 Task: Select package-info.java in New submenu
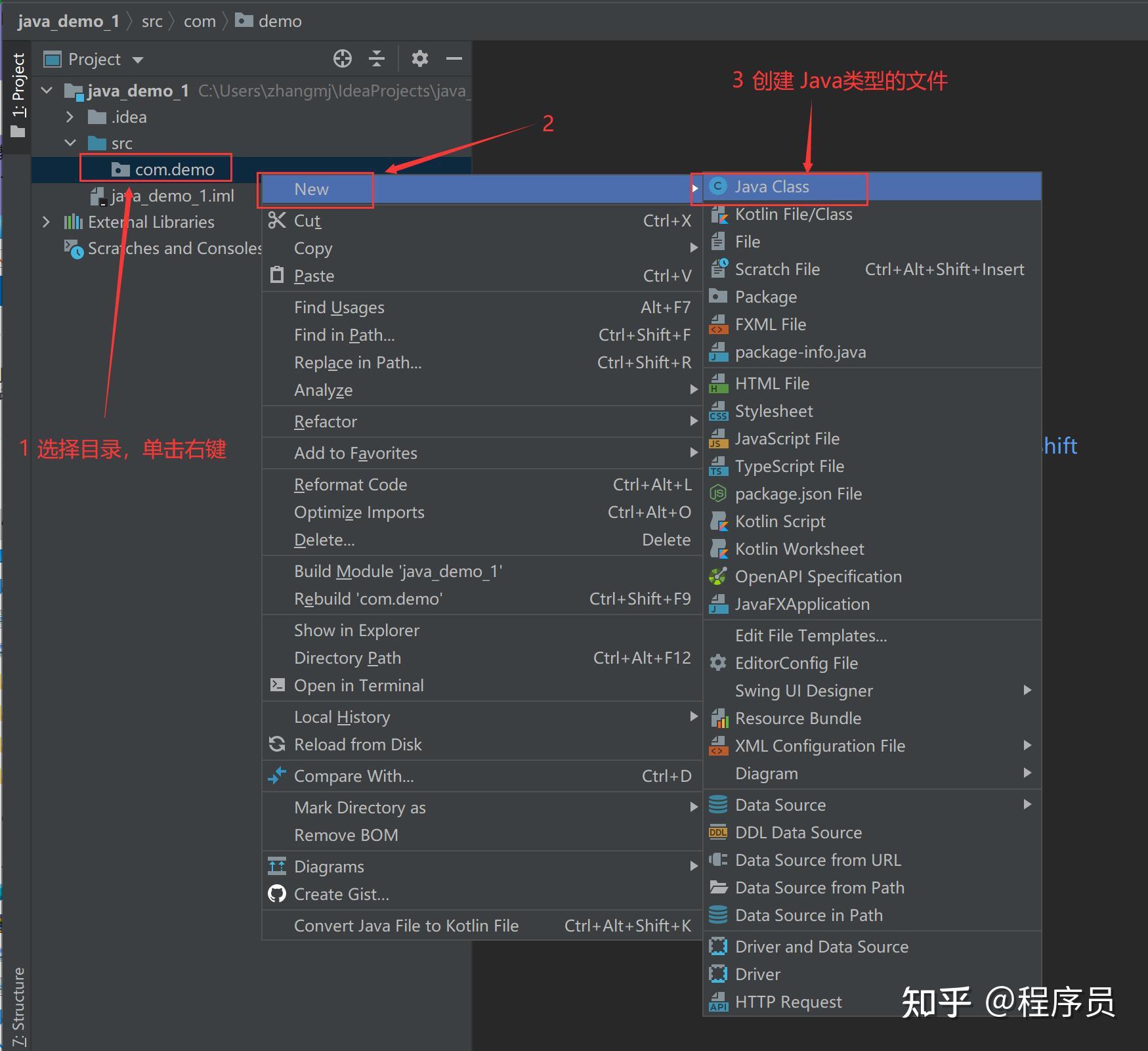click(872, 352)
